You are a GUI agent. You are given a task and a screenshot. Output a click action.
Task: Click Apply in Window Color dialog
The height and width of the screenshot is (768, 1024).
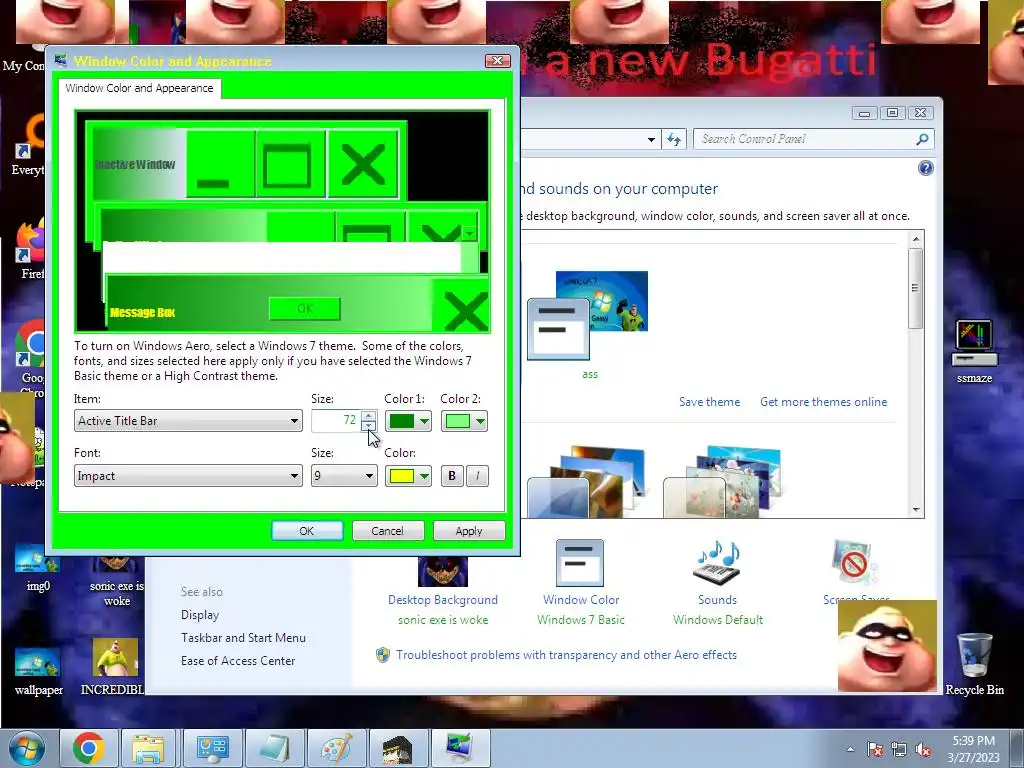pyautogui.click(x=469, y=531)
